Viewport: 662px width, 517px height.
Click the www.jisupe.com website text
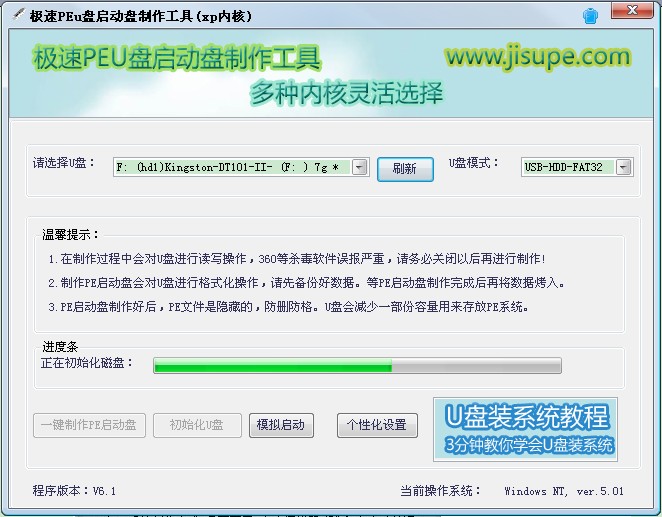pyautogui.click(x=538, y=57)
